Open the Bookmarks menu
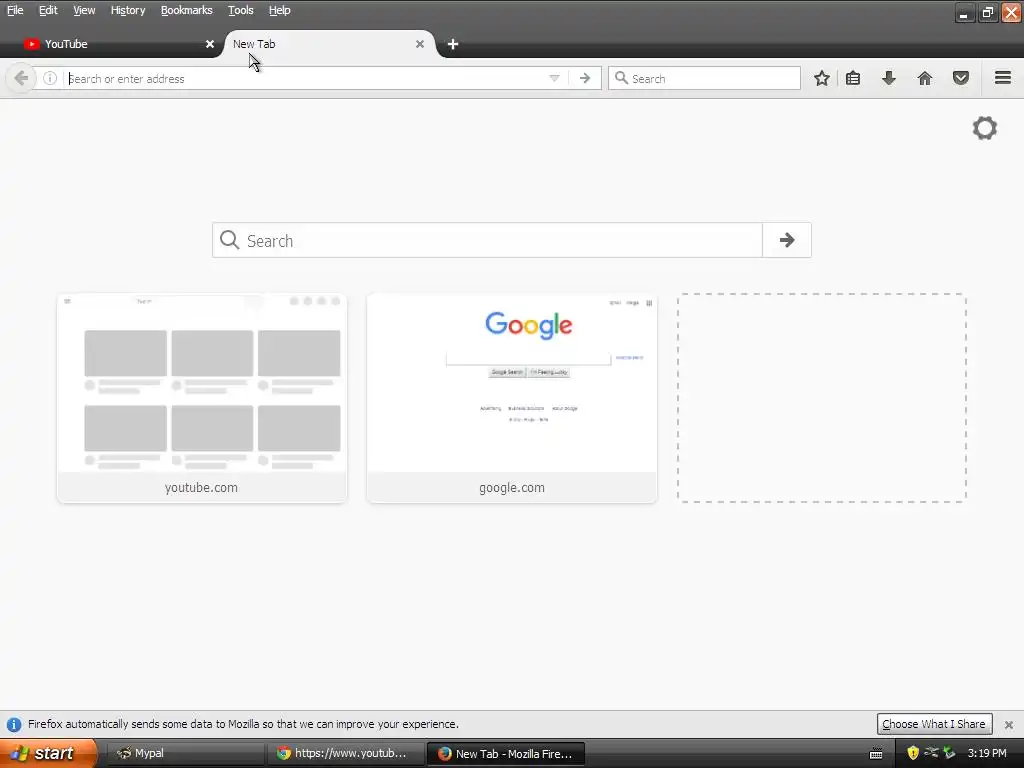This screenshot has height=768, width=1024. point(186,10)
